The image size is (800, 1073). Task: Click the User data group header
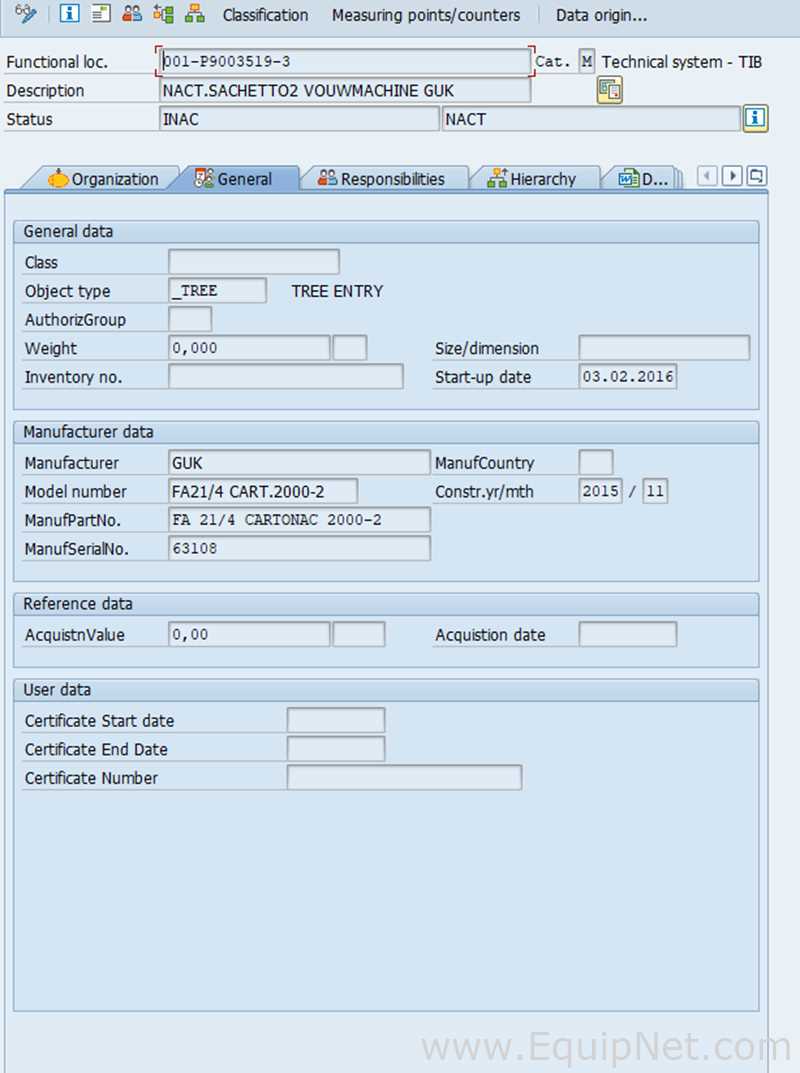(386, 690)
